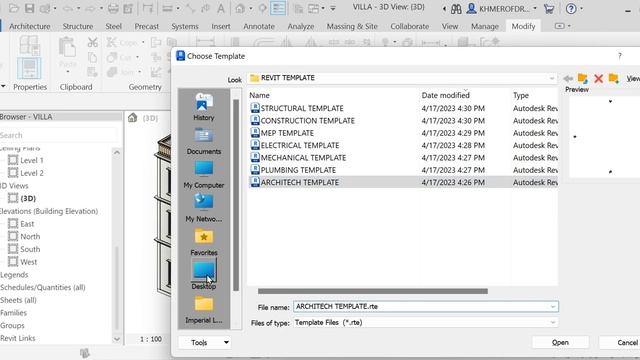
Task: Open the Massing & Site ribbon tab
Action: pyautogui.click(x=352, y=26)
